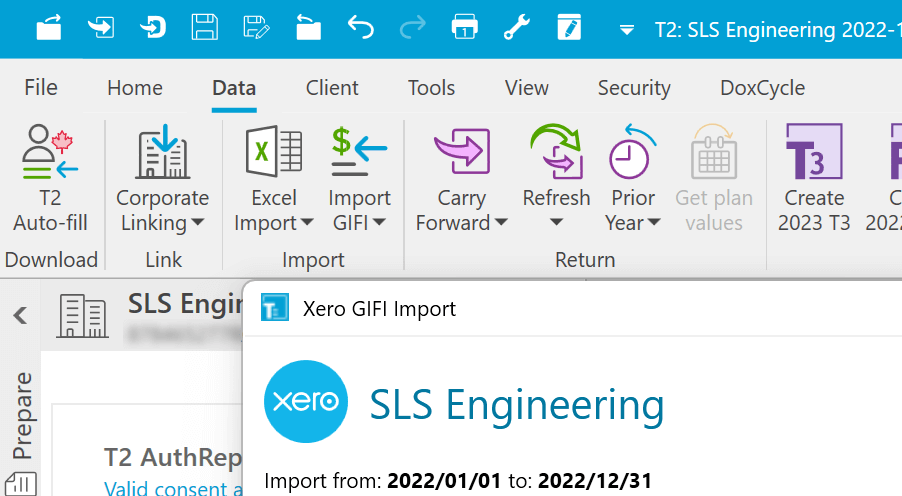
Task: Click the Excel Import spreadsheet icon
Action: (x=274, y=151)
